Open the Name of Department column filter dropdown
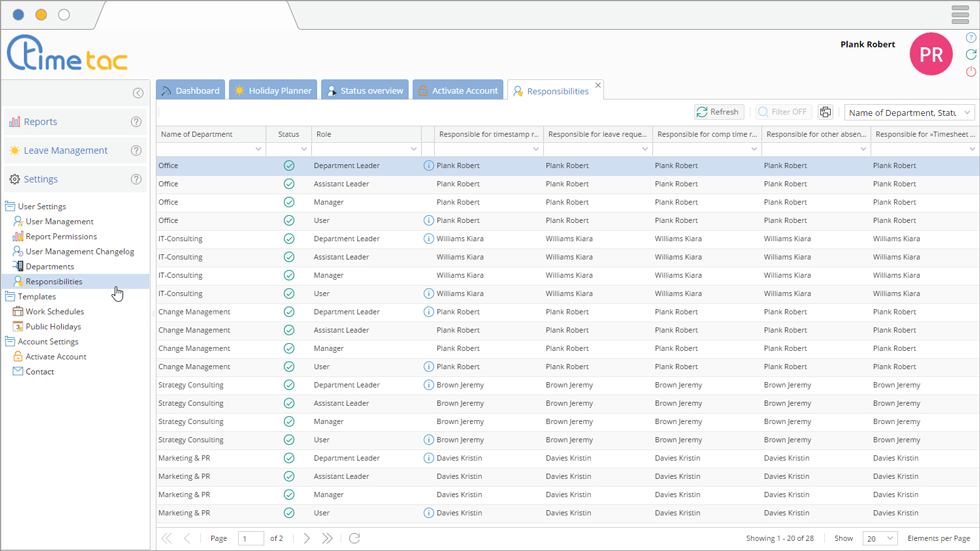The height and width of the screenshot is (551, 980). 258,149
